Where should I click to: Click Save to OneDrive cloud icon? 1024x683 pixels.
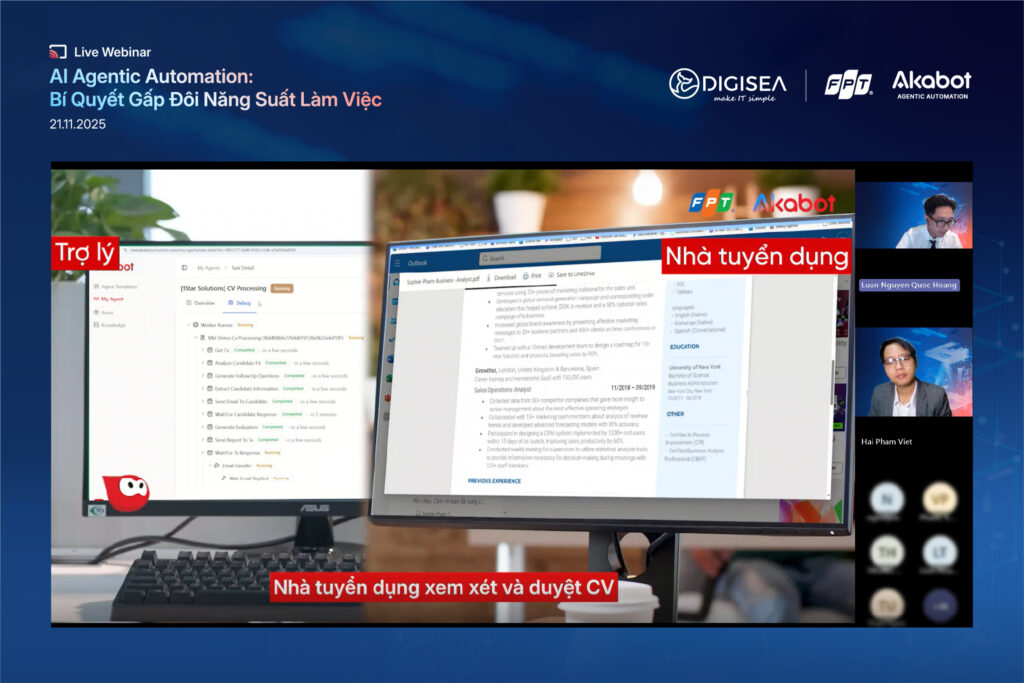pyautogui.click(x=552, y=275)
